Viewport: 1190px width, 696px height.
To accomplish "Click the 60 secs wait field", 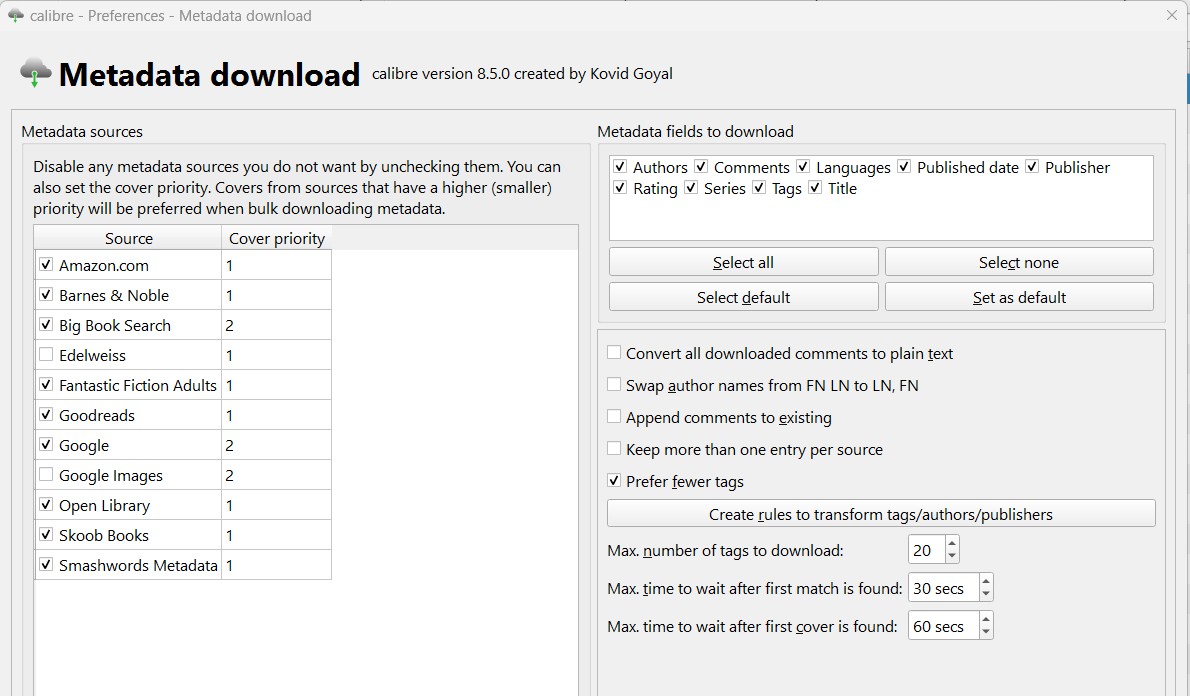I will [944, 625].
